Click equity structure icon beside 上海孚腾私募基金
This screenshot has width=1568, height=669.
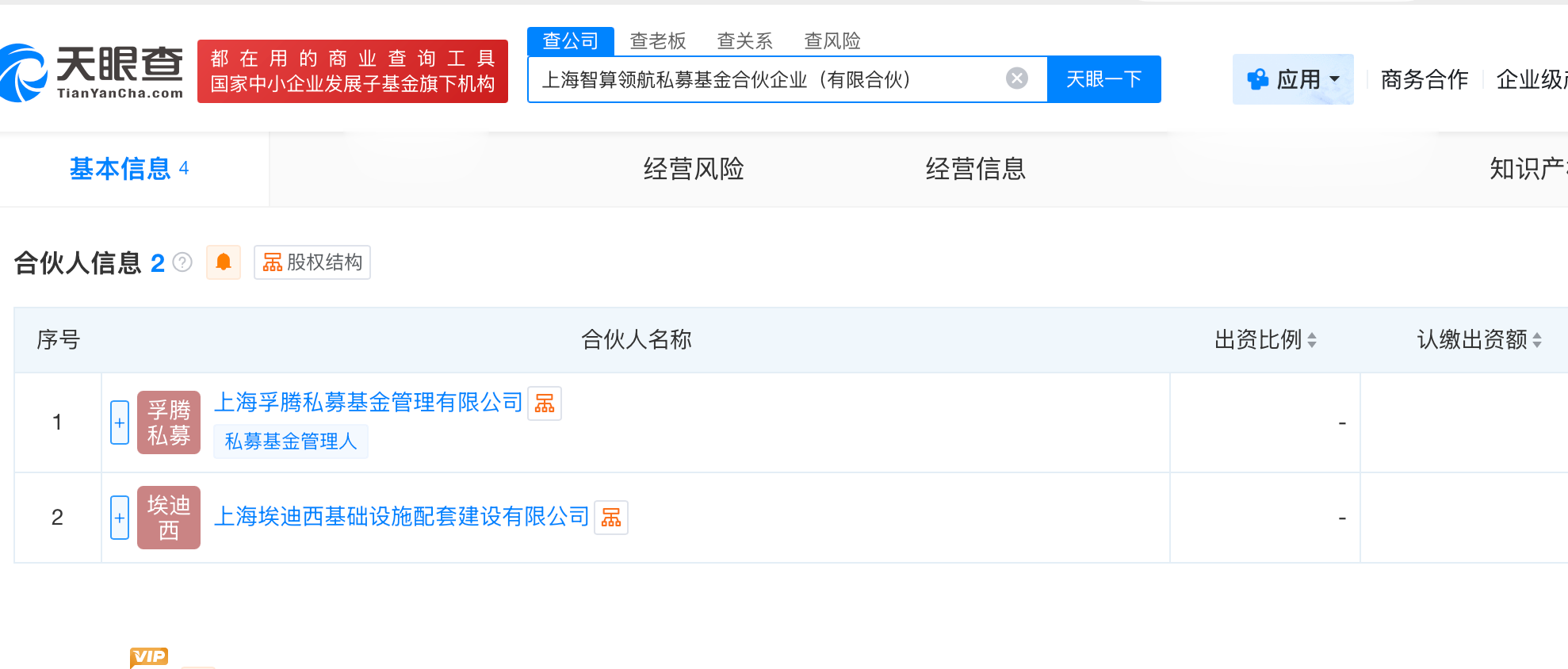point(545,403)
